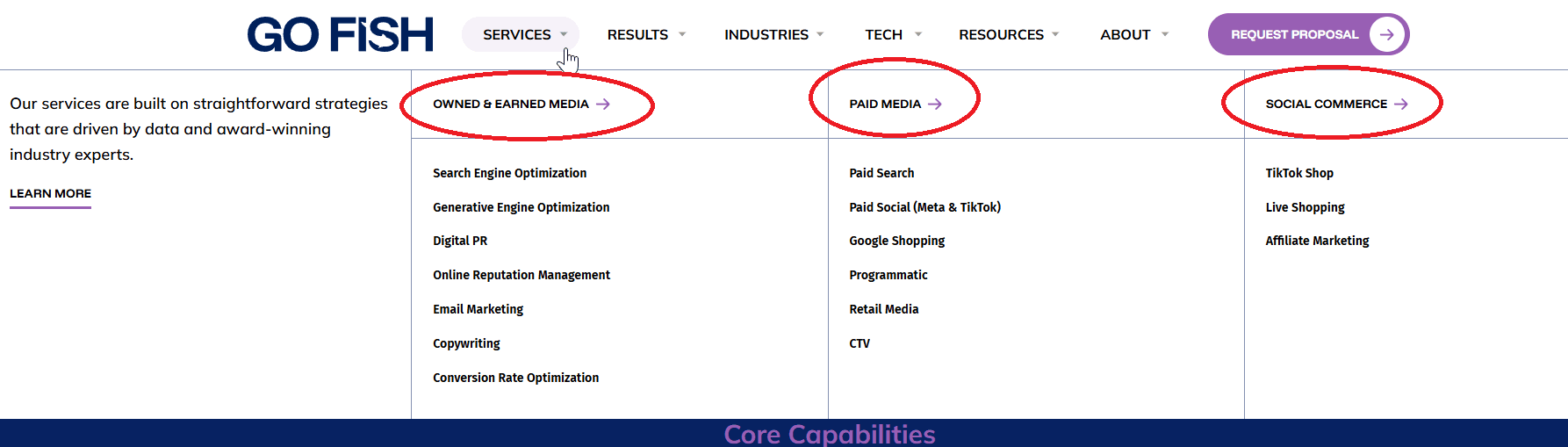This screenshot has height=447, width=1568.
Task: Collapse the Services dropdown arrow
Action: [564, 34]
